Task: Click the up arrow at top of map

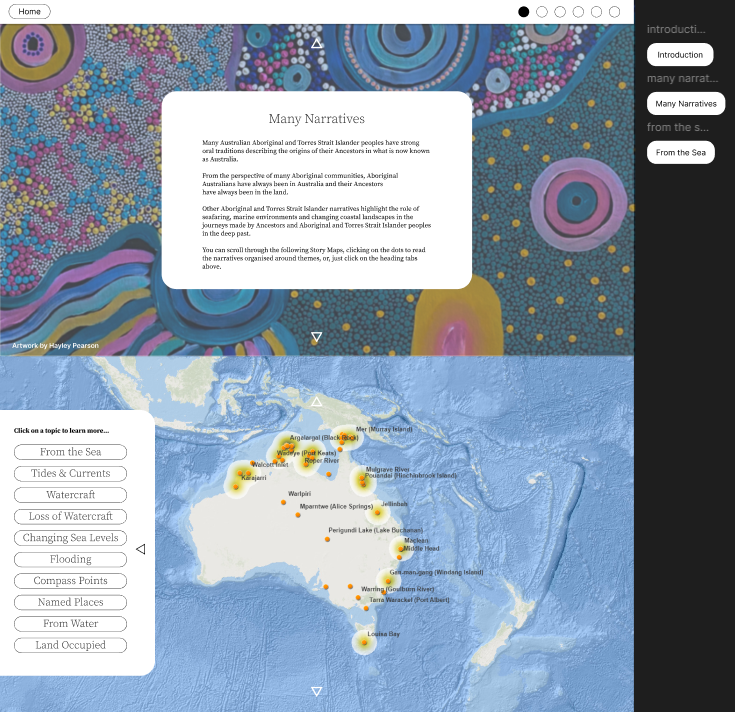Action: click(x=316, y=401)
